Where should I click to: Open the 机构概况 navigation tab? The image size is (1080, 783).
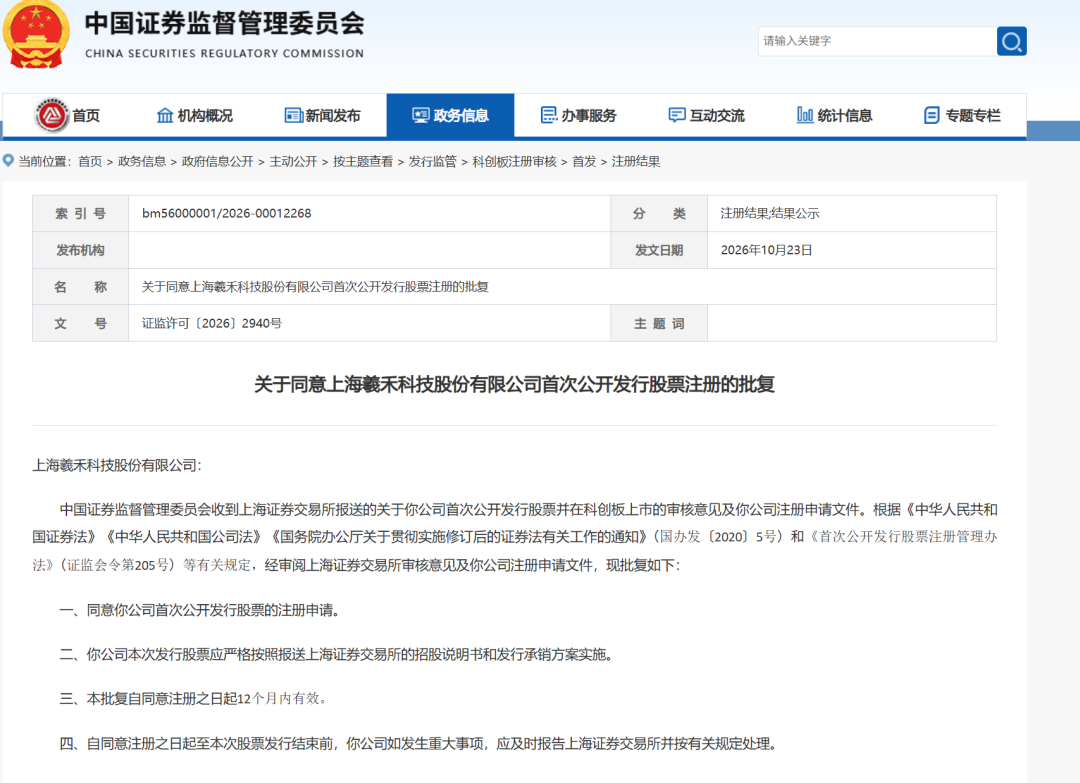click(x=195, y=115)
